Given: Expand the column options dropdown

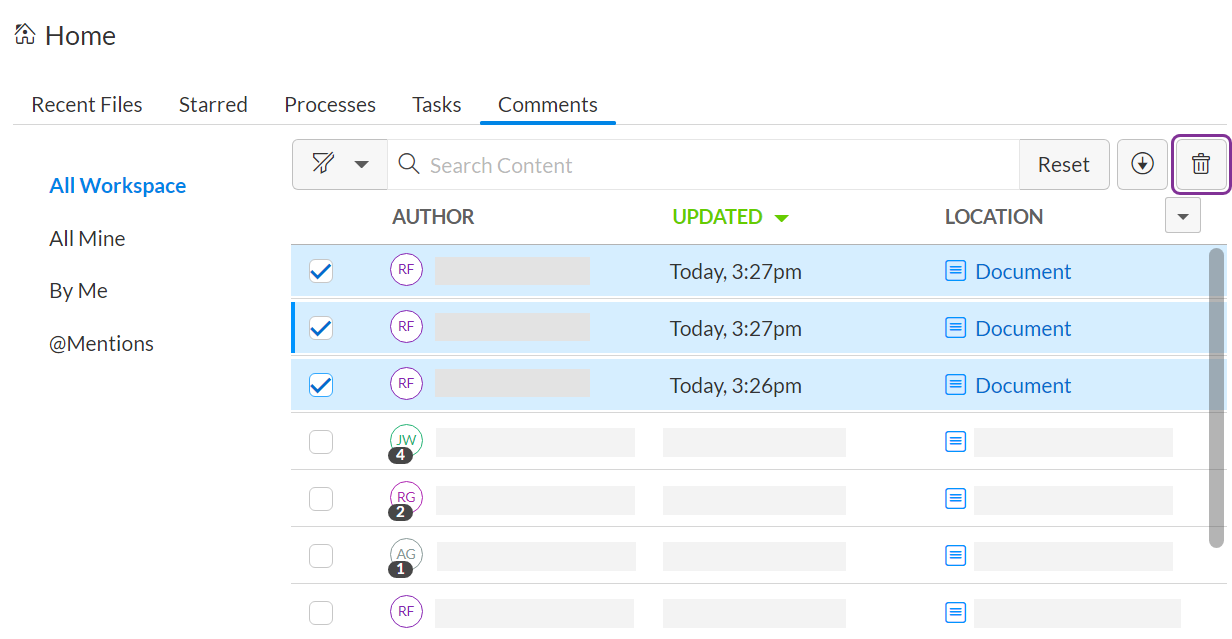Looking at the screenshot, I should pyautogui.click(x=1183, y=216).
